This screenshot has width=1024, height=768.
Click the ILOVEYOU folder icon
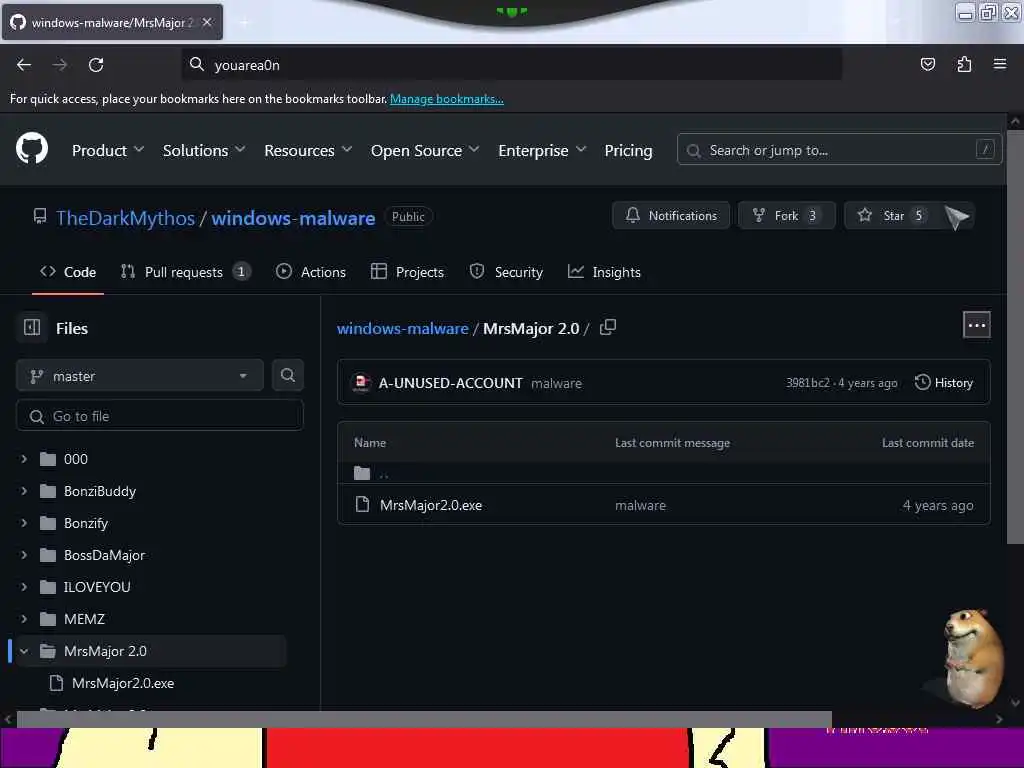pyautogui.click(x=48, y=587)
